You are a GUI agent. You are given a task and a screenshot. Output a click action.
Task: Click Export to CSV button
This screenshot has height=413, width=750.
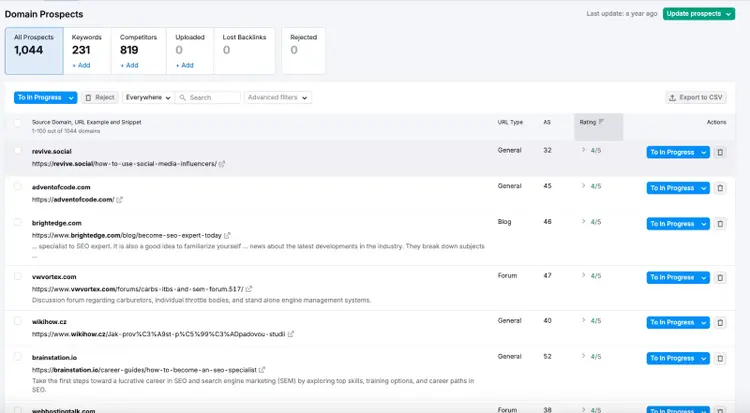tap(696, 98)
